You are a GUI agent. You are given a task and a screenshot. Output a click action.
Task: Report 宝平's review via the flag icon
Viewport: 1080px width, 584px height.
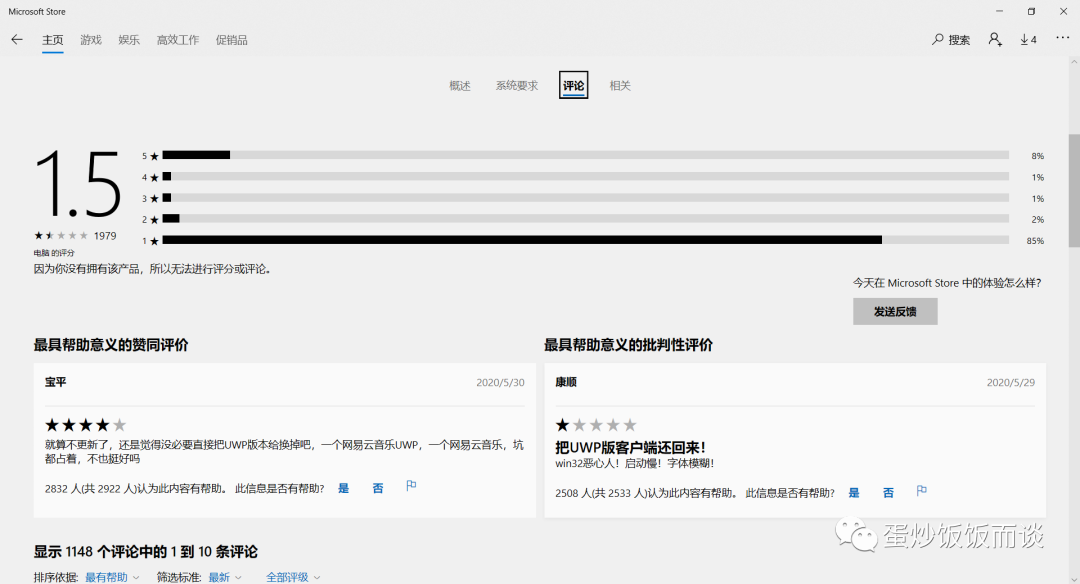(410, 487)
